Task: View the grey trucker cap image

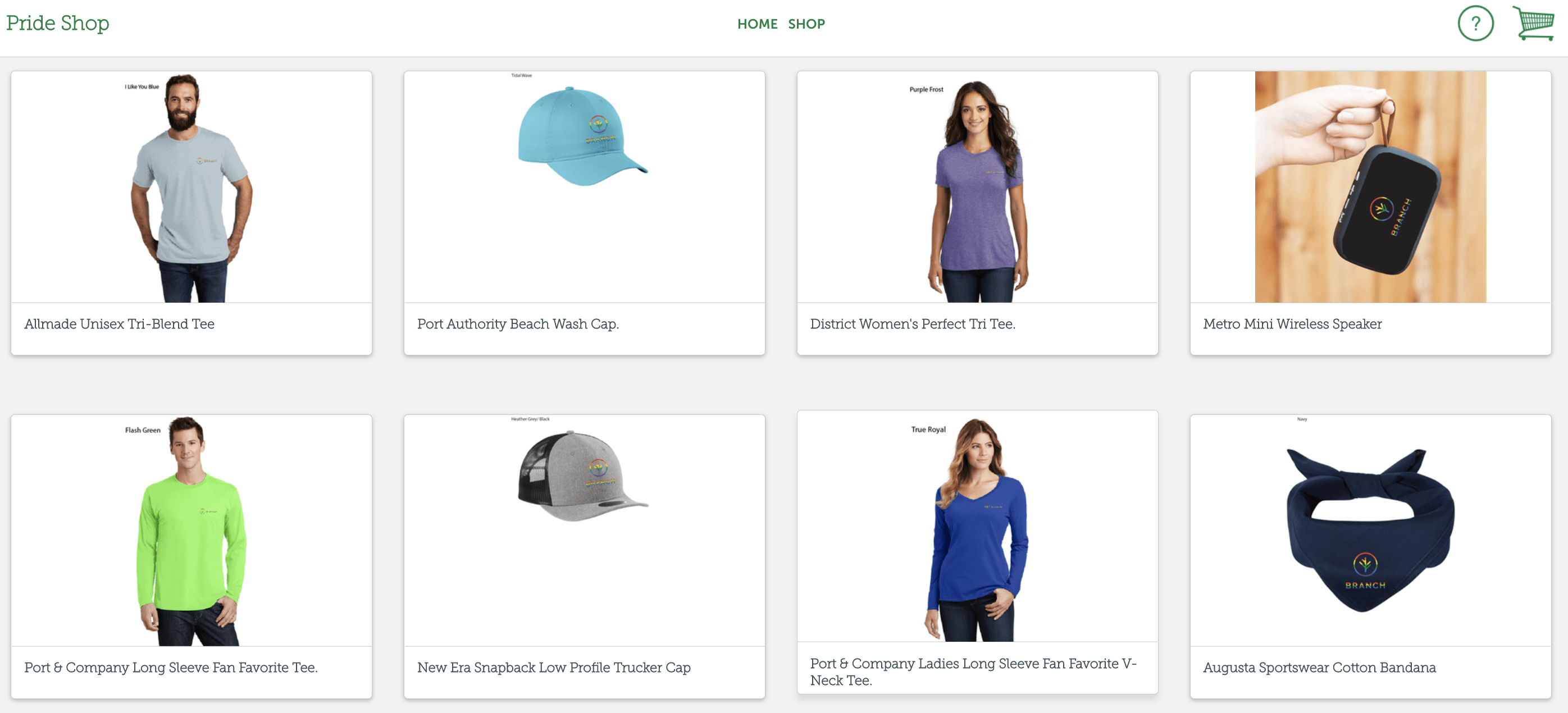Action: [x=582, y=478]
